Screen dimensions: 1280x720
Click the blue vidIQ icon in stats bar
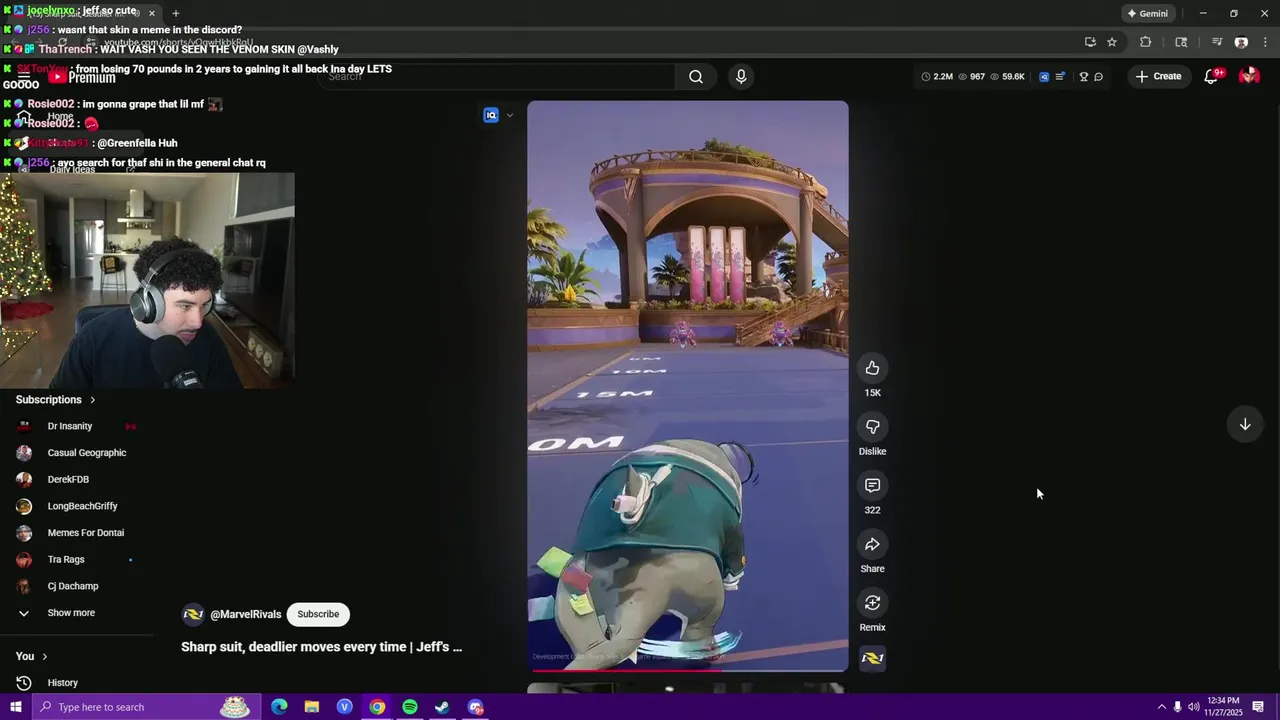pos(1044,76)
